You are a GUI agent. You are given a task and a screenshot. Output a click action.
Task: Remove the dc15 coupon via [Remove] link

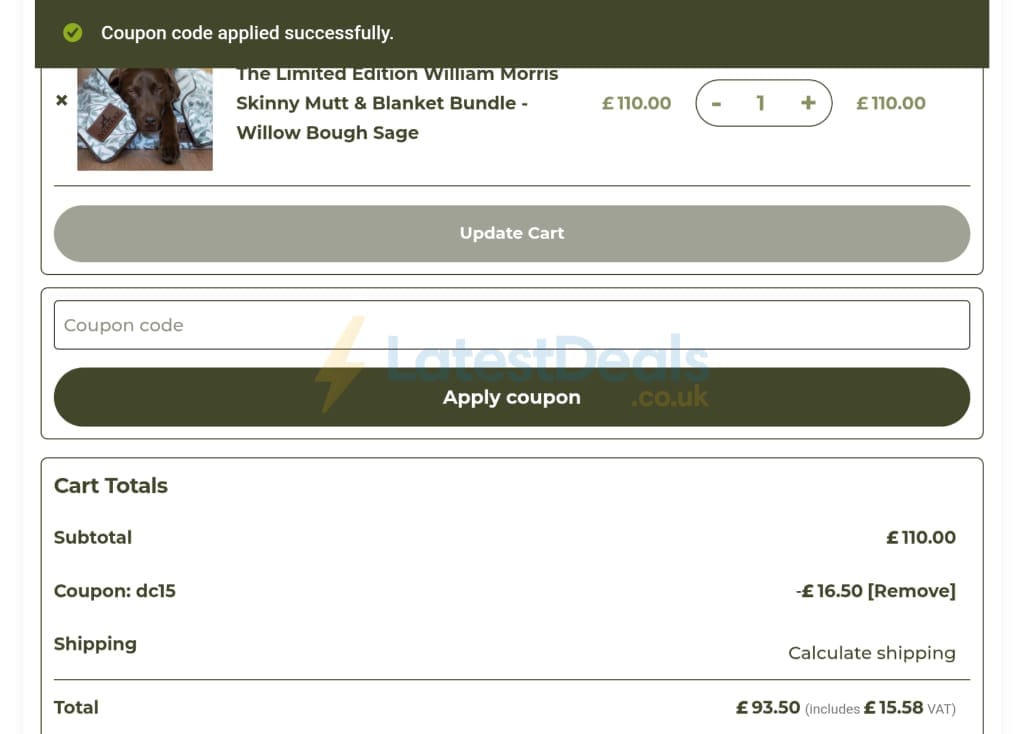coord(912,591)
